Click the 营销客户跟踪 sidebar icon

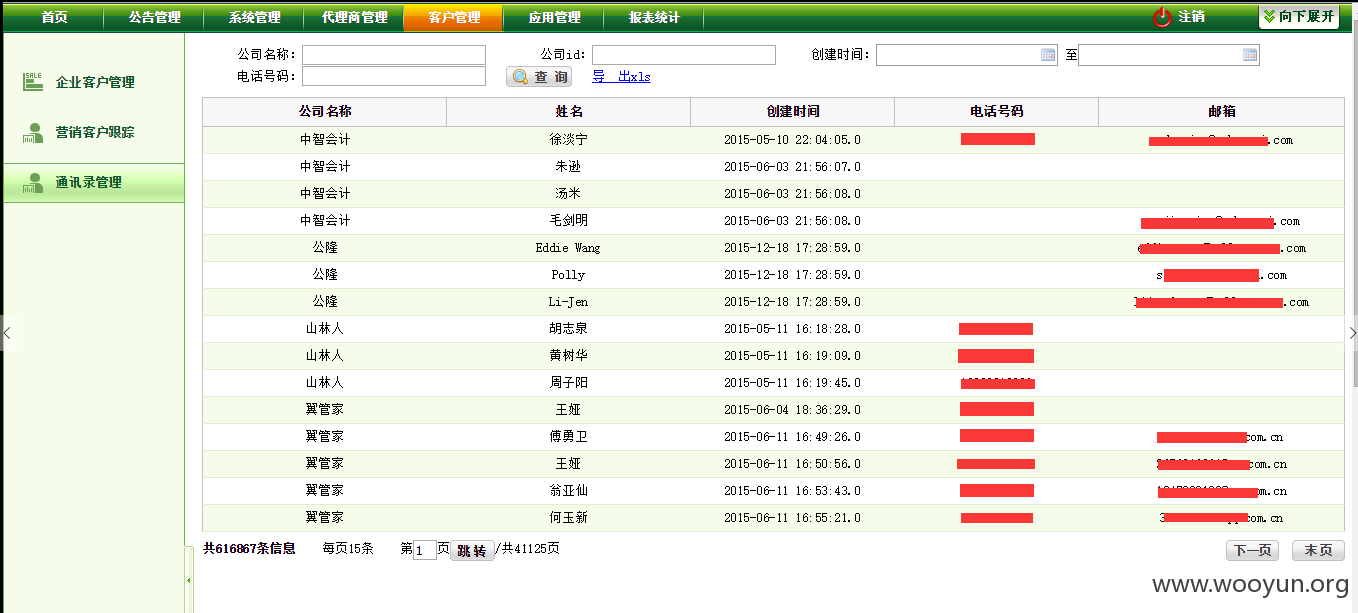pyautogui.click(x=33, y=132)
